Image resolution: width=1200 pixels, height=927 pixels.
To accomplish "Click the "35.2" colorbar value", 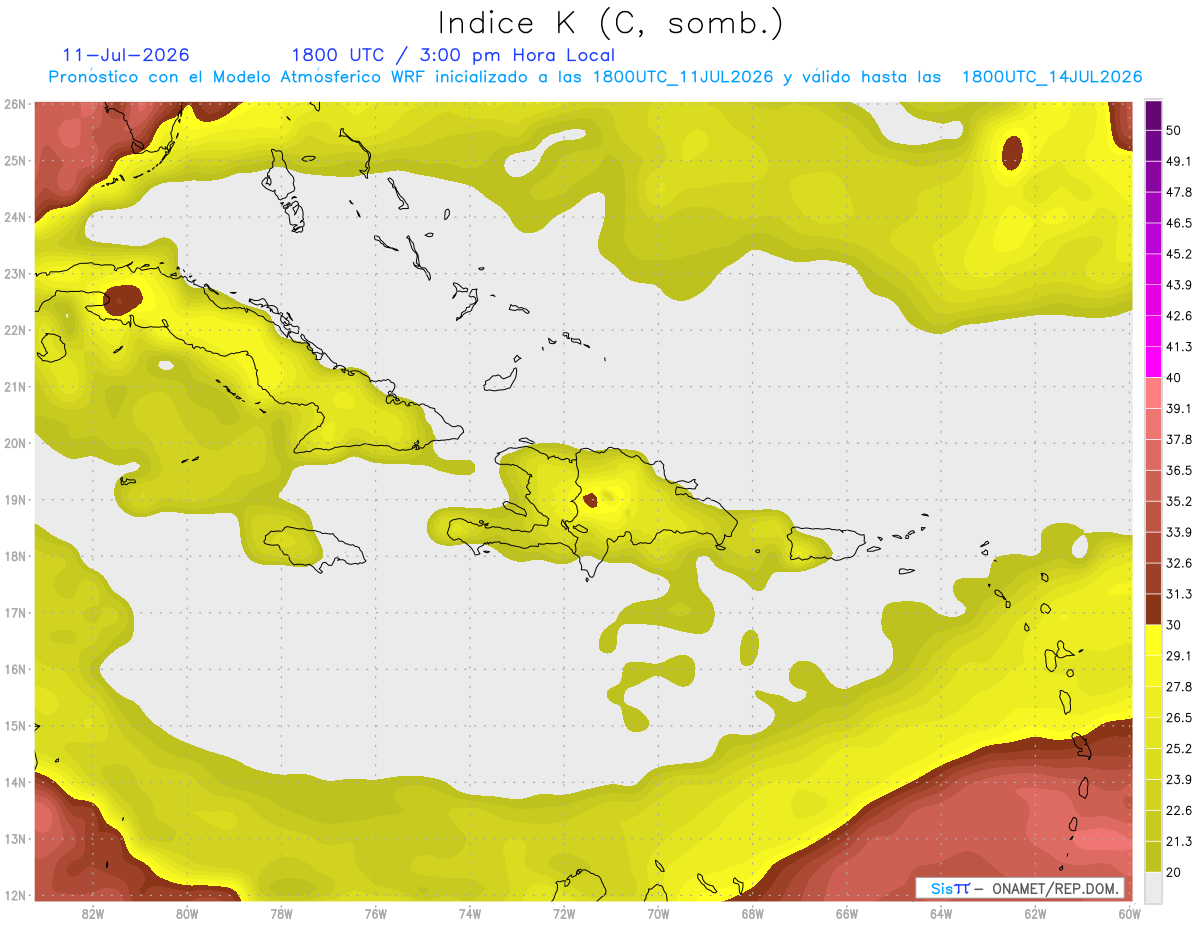I will pos(1179,501).
